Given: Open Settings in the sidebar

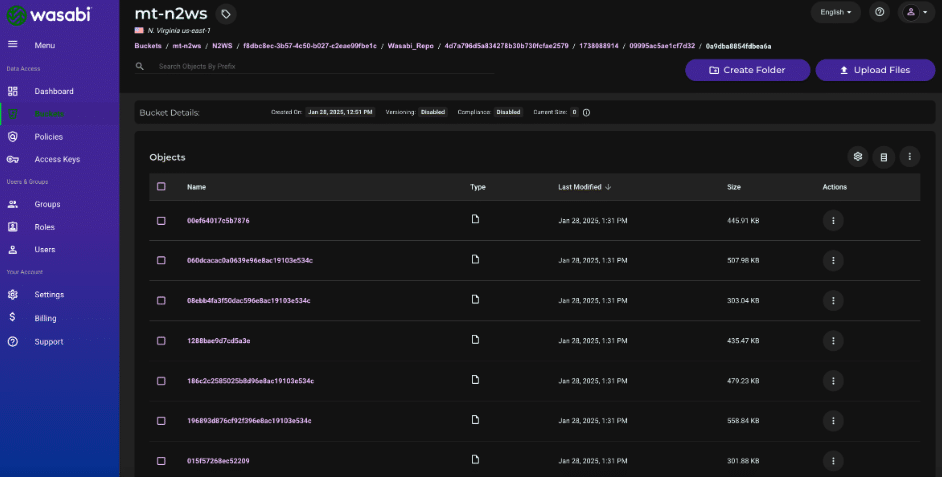Looking at the screenshot, I should (x=49, y=294).
